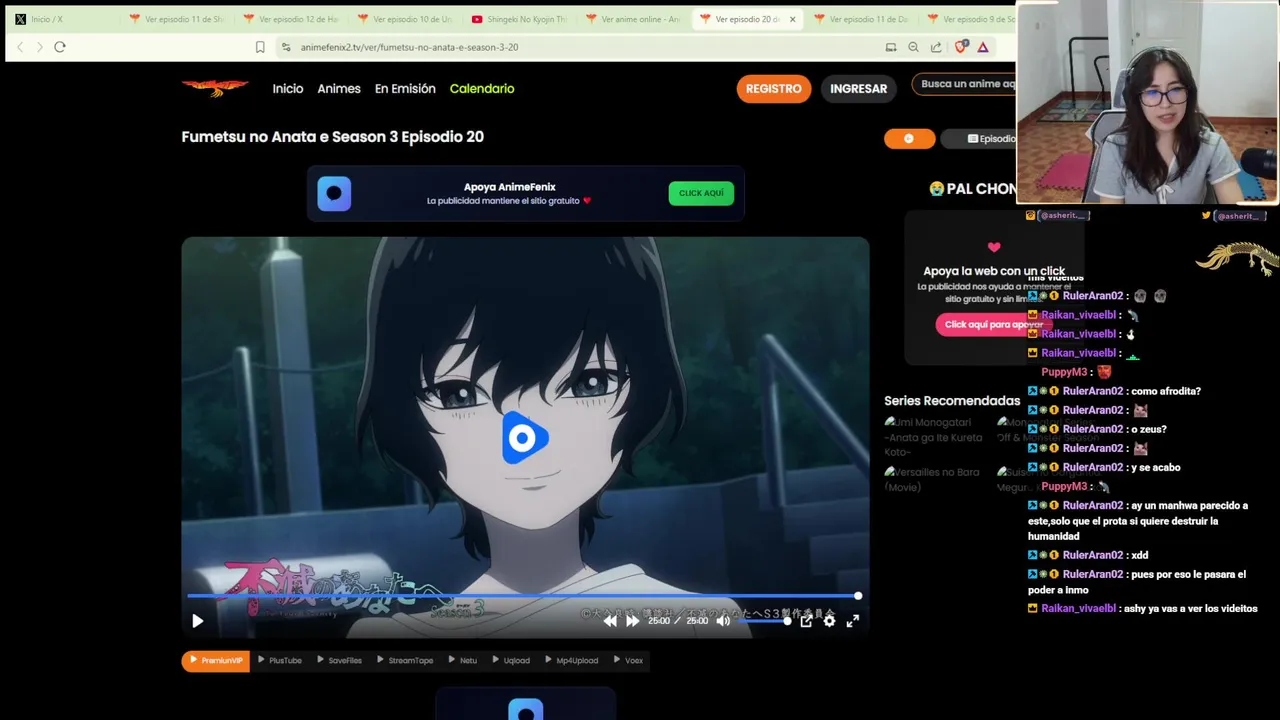Open the Inicio nav link

coord(288,89)
